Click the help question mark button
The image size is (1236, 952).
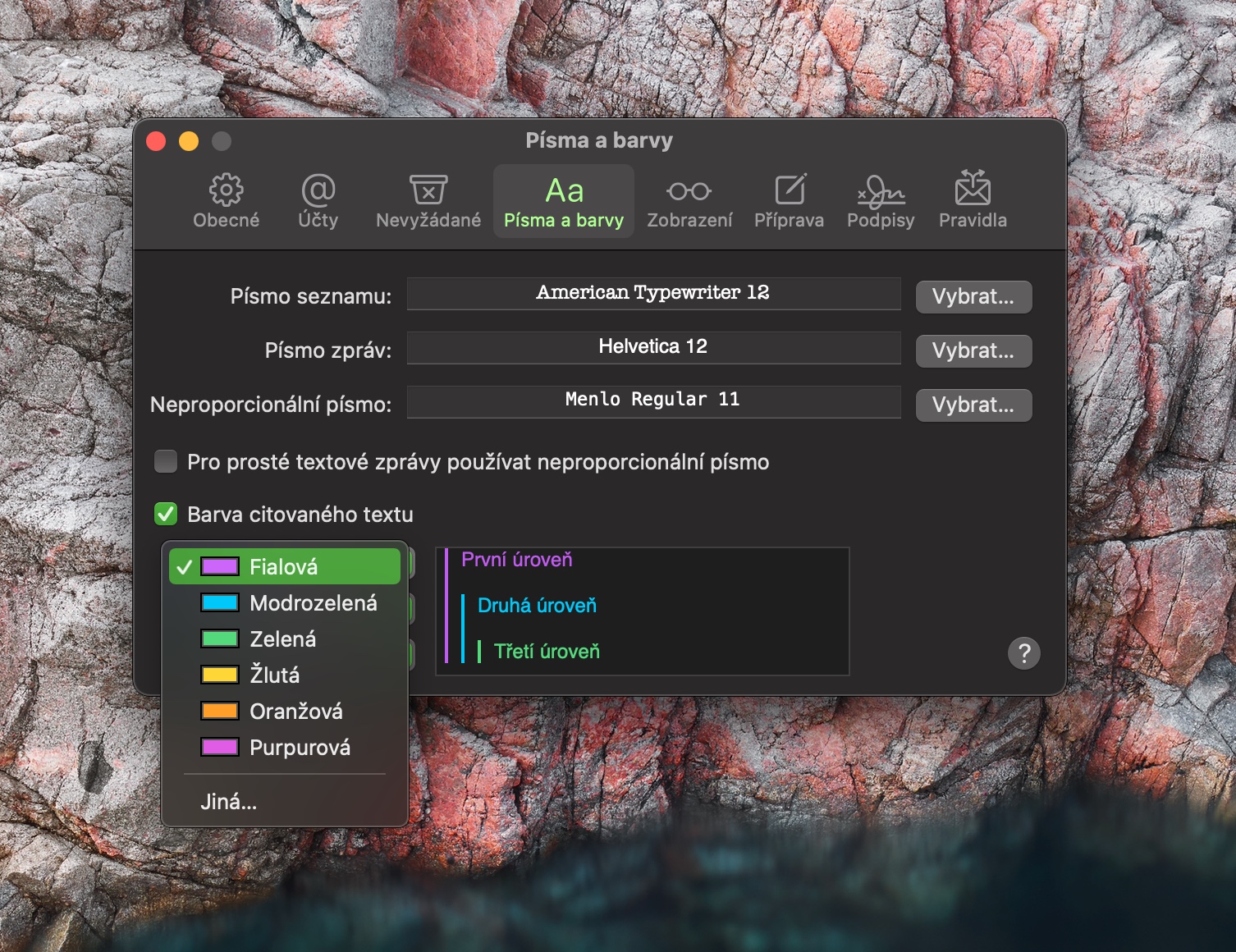[x=1024, y=653]
